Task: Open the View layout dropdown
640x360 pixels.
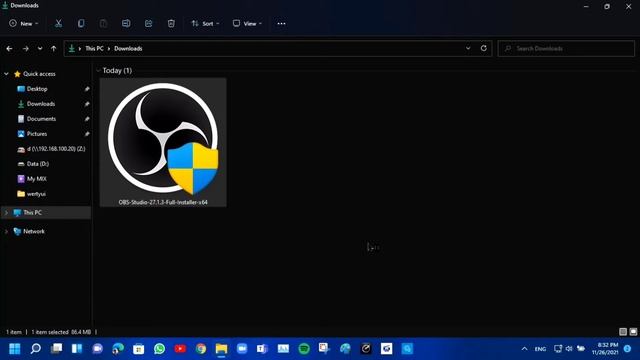Action: pos(247,24)
